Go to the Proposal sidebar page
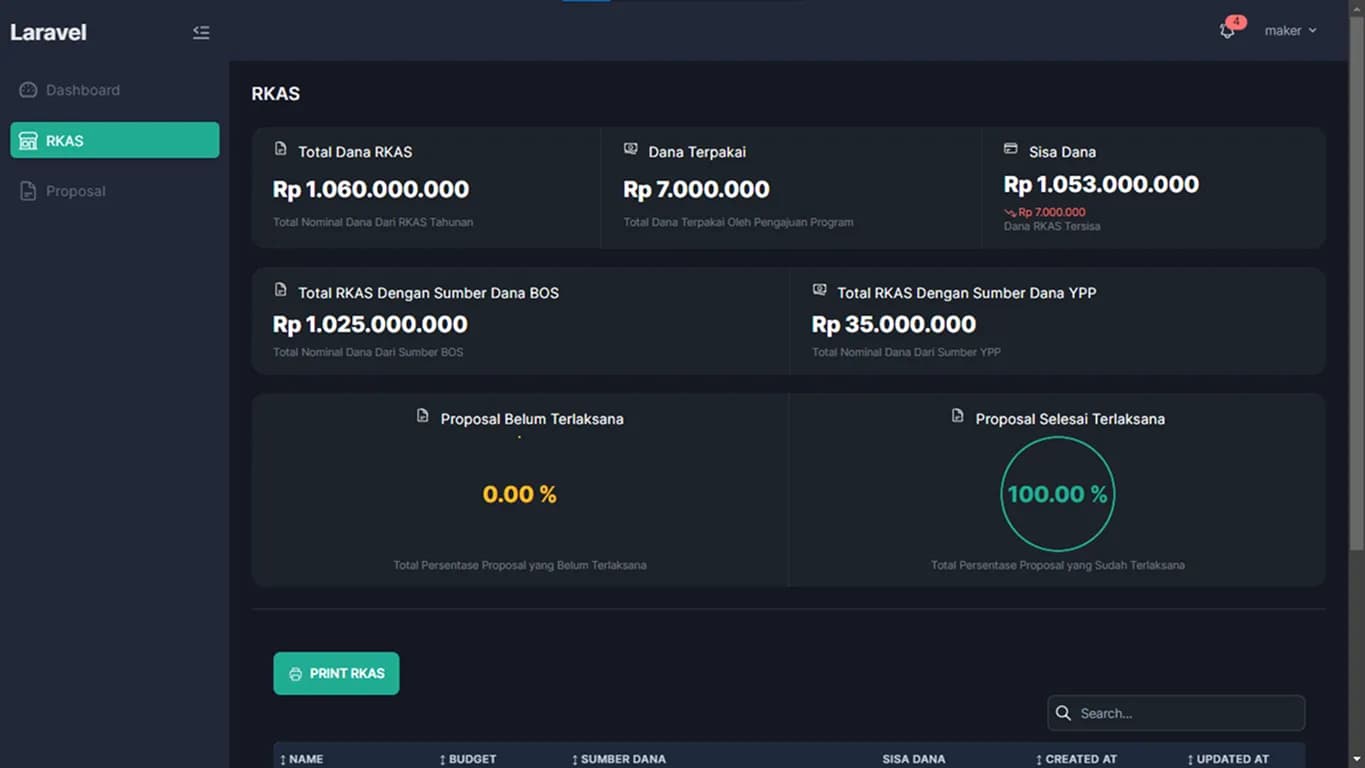1365x768 pixels. [75, 191]
